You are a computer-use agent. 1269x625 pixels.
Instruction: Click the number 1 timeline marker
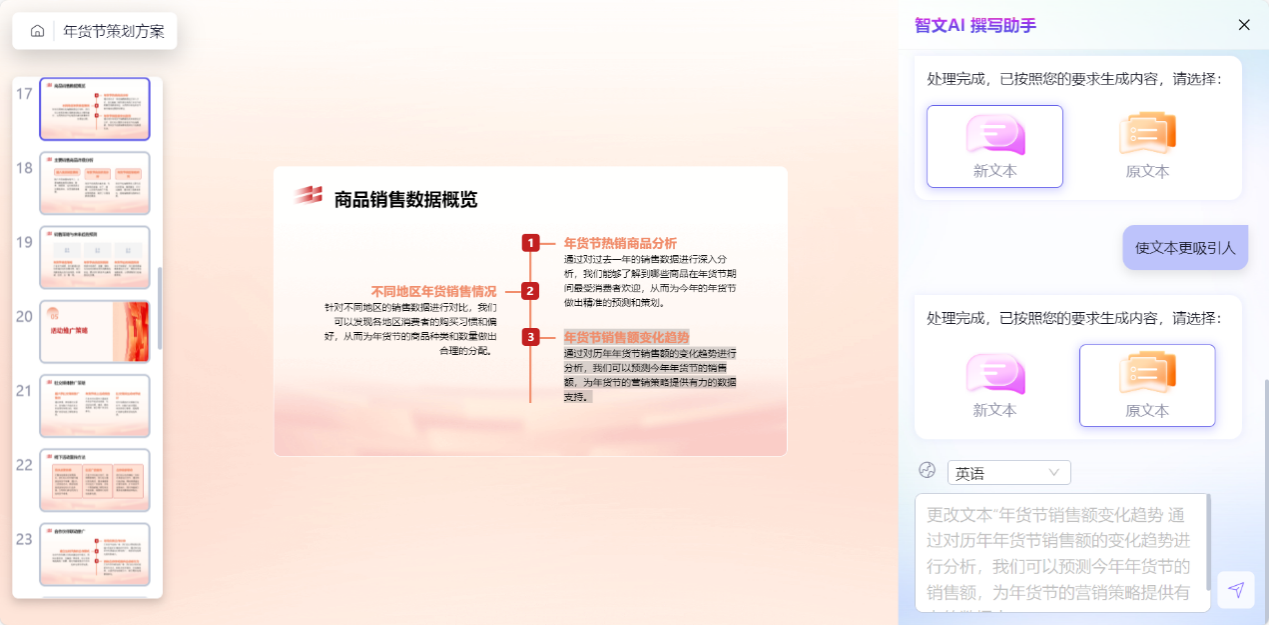(531, 243)
